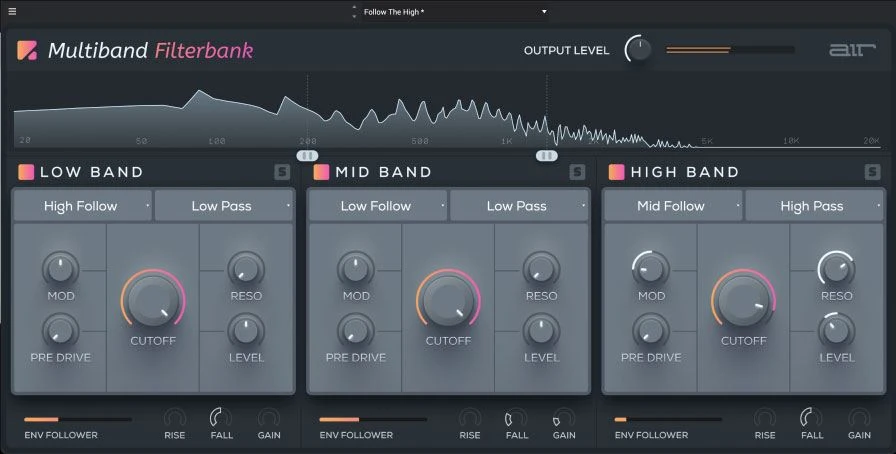Screen dimensions: 896x454
Task: Click the OUTPUT LEVEL label
Action: [566, 50]
